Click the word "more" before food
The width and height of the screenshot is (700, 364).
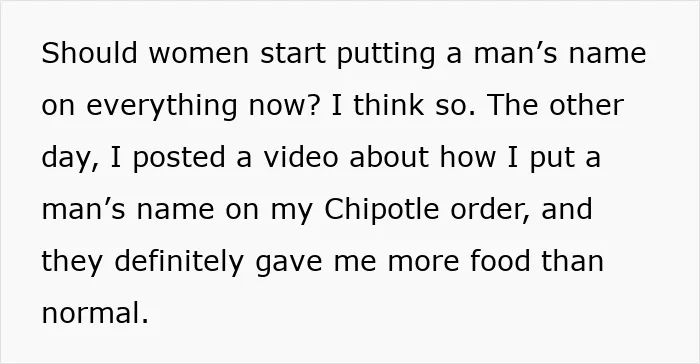click(423, 263)
